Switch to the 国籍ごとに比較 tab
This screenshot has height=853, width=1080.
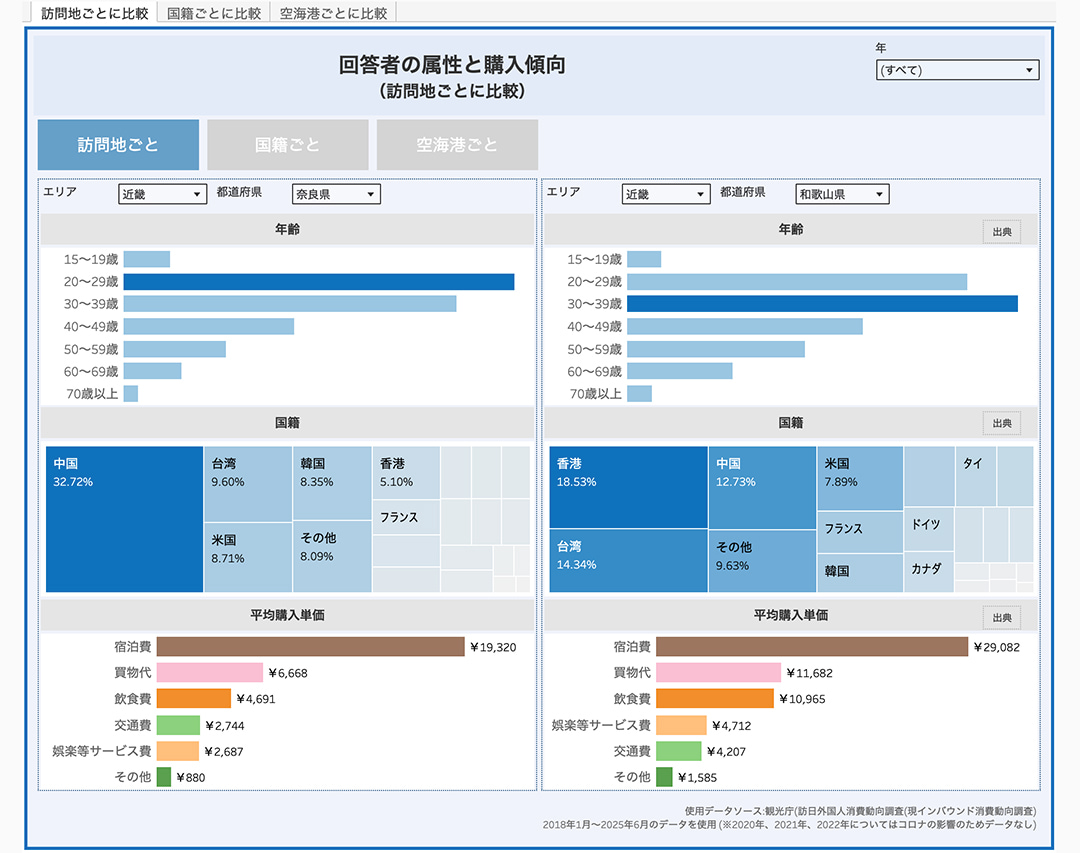214,13
